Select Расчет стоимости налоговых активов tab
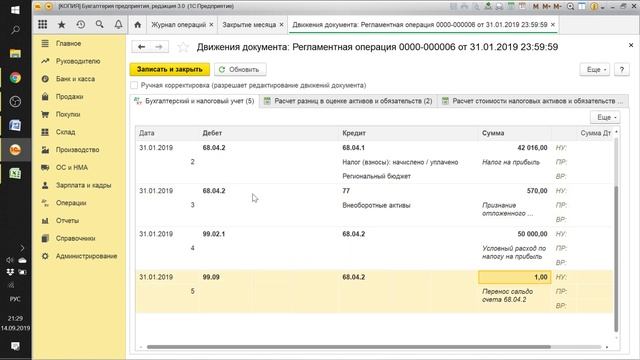640x360 pixels. (x=533, y=101)
